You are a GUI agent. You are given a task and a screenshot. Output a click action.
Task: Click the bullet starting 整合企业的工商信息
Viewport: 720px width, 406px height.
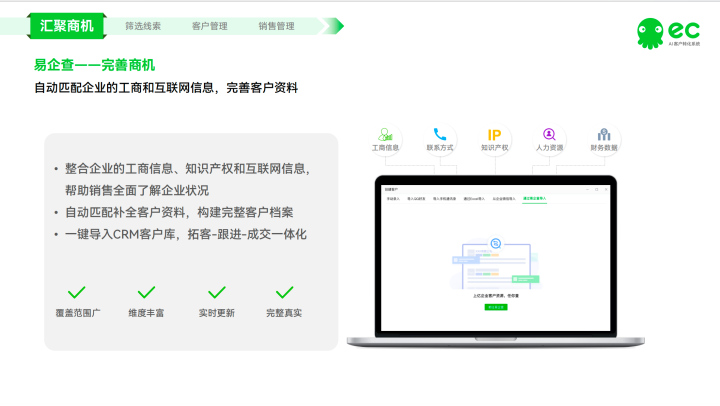click(x=187, y=169)
